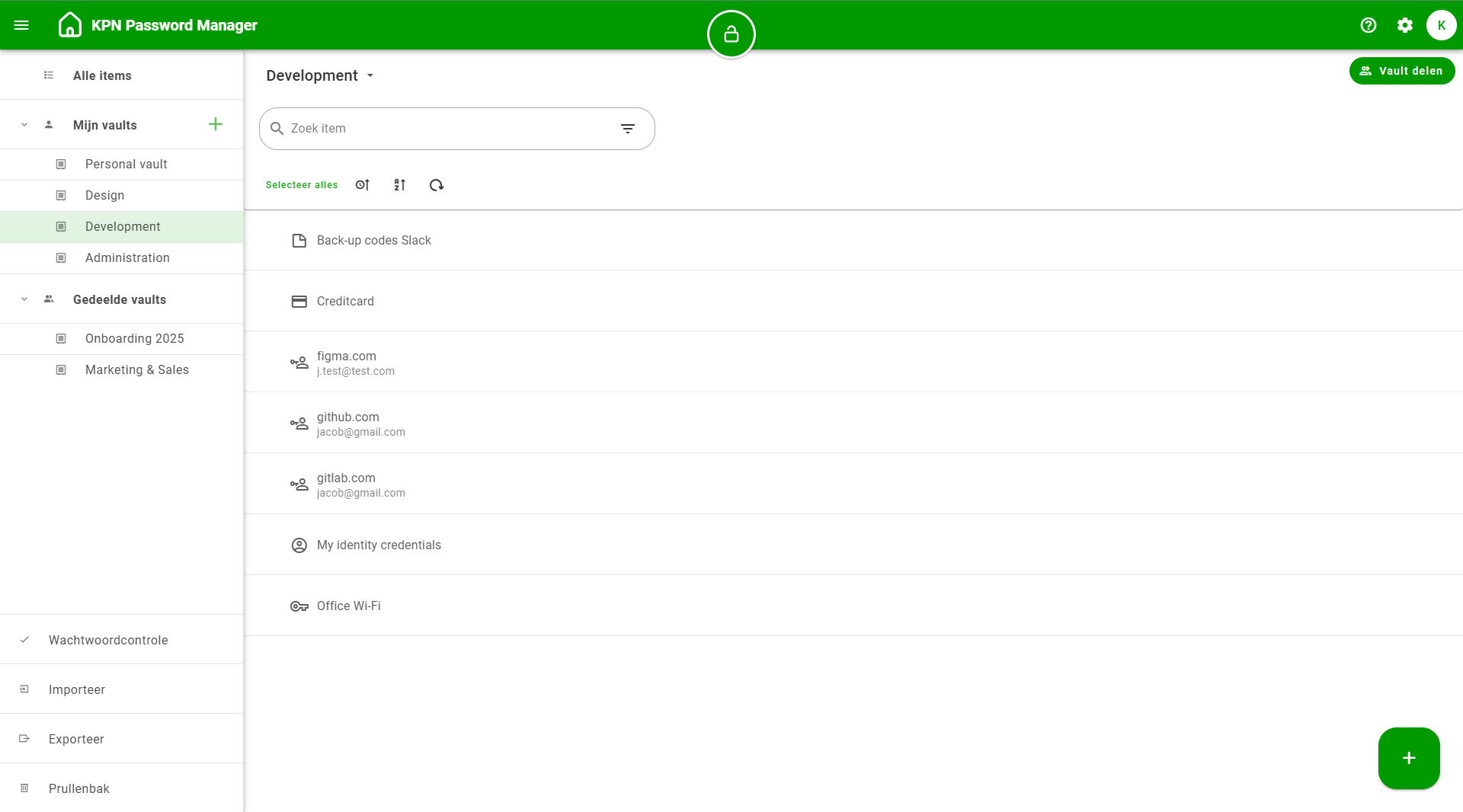Add a new vault with plus icon
Viewport: 1463px width, 812px height.
click(x=216, y=124)
